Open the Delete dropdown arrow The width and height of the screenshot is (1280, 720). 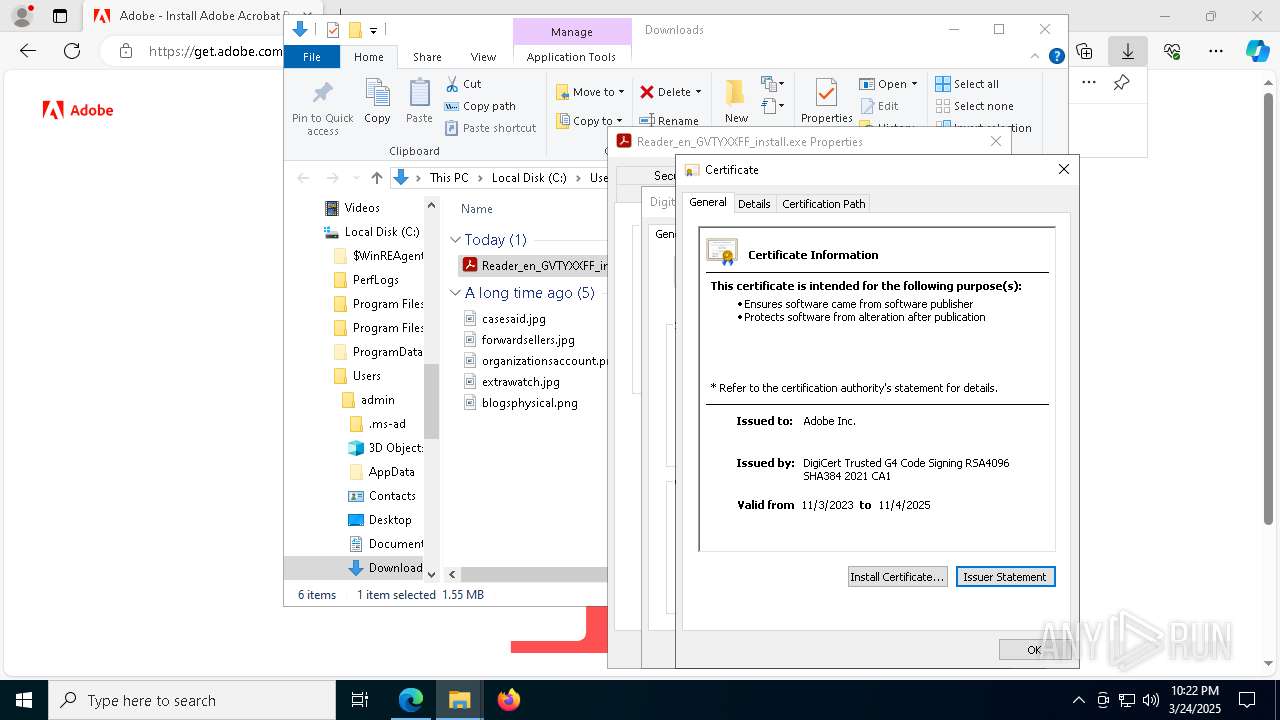(698, 92)
